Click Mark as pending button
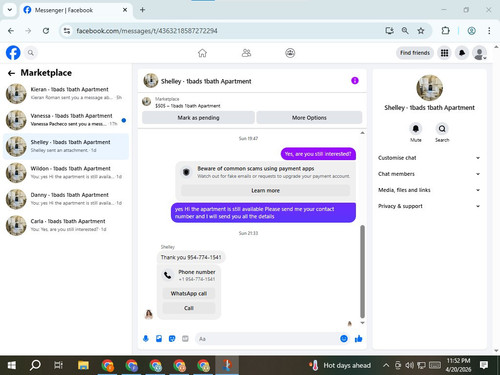Screen dimensions: 500x375 coord(198,118)
